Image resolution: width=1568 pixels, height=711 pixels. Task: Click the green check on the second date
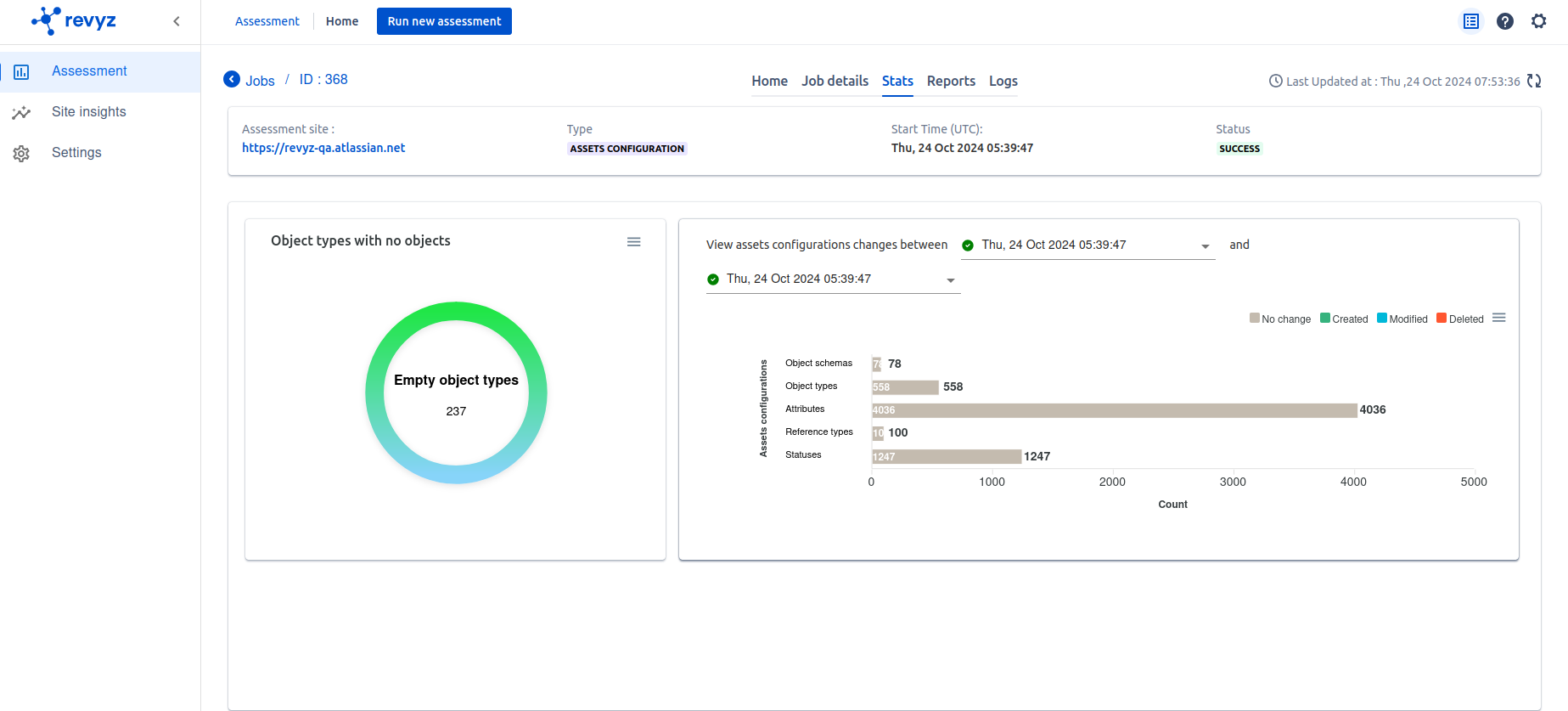713,279
